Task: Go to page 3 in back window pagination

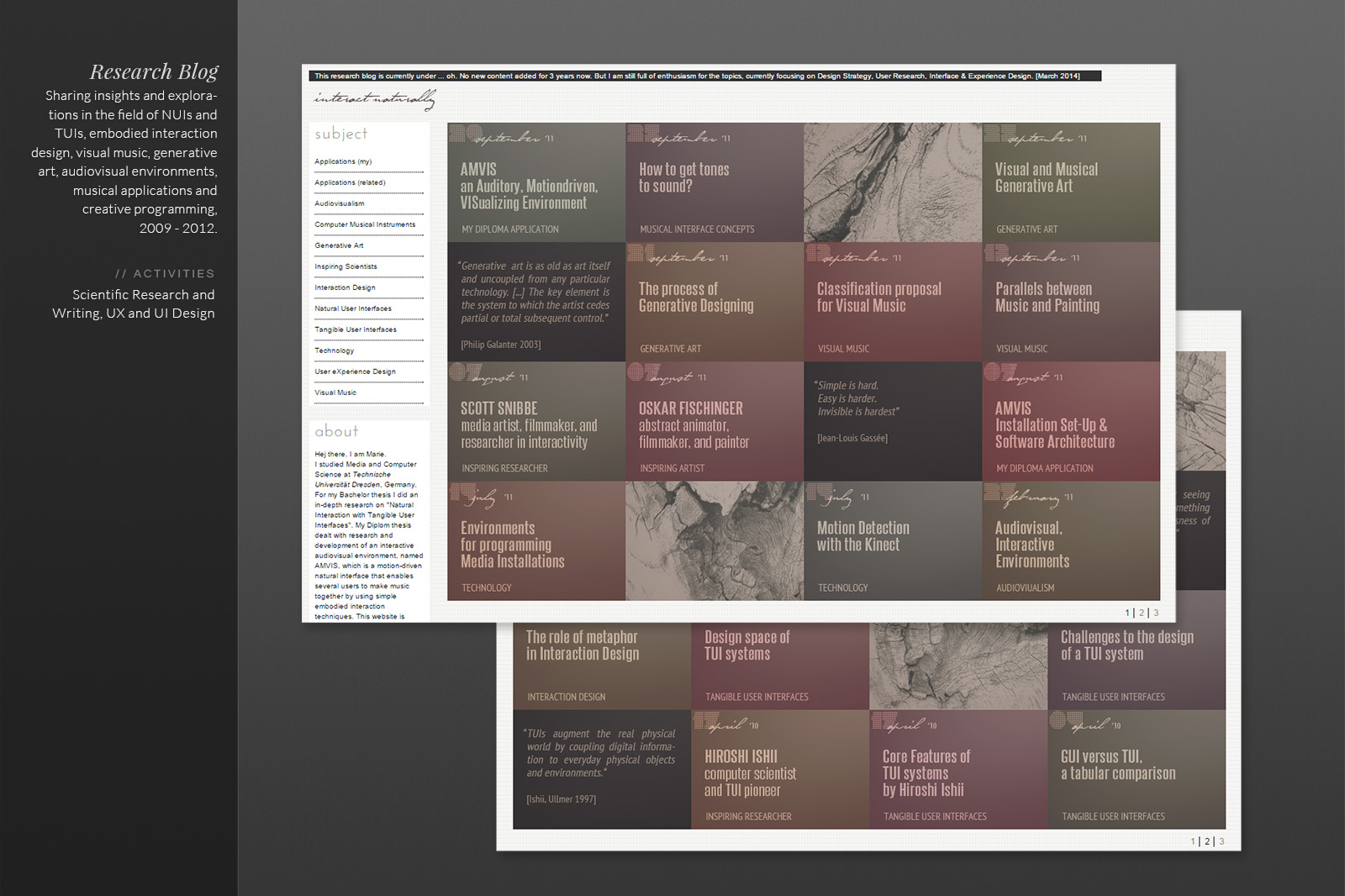Action: click(x=1221, y=841)
